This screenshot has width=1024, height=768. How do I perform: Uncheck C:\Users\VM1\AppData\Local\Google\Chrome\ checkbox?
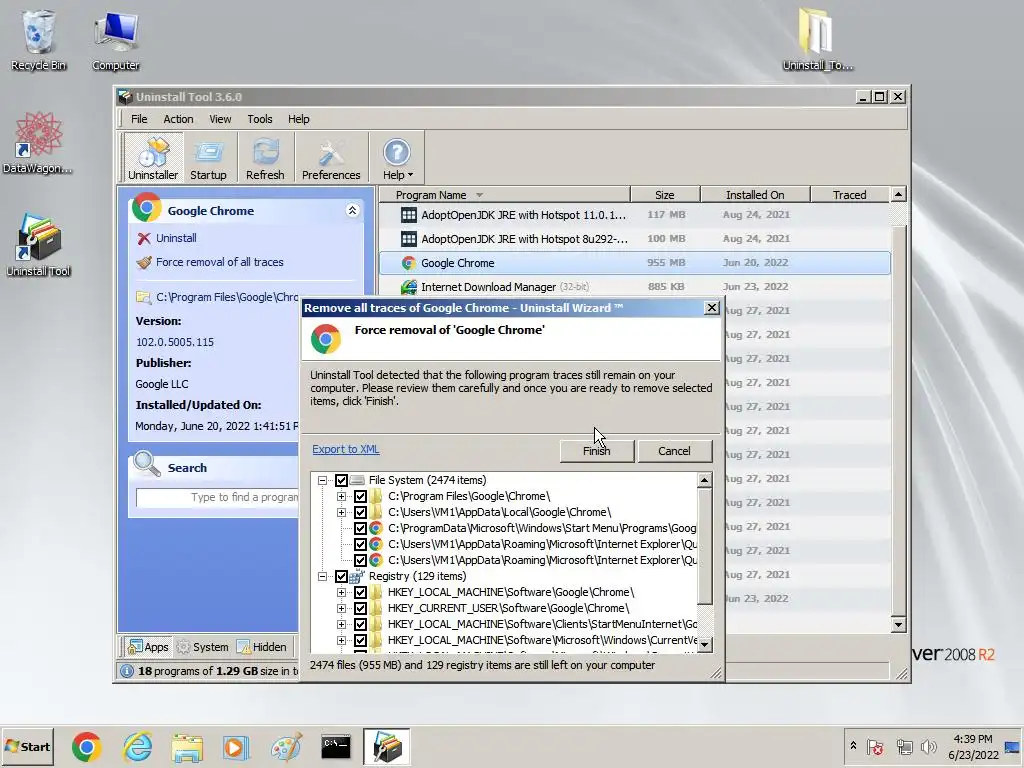tap(360, 512)
